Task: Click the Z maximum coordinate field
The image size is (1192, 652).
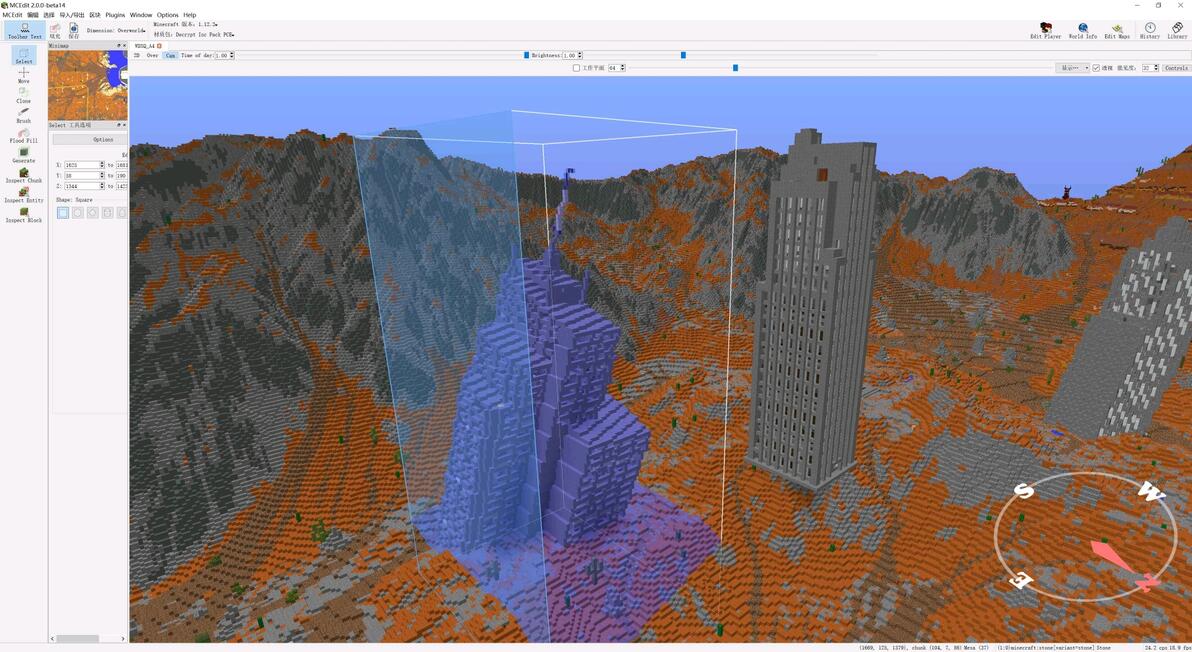Action: pyautogui.click(x=122, y=186)
